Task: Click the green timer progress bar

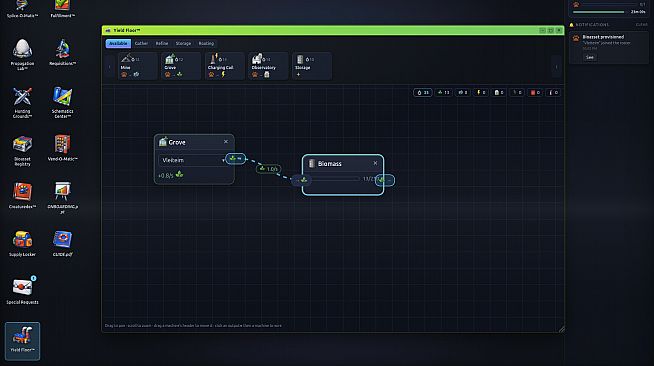Action: (x=599, y=12)
